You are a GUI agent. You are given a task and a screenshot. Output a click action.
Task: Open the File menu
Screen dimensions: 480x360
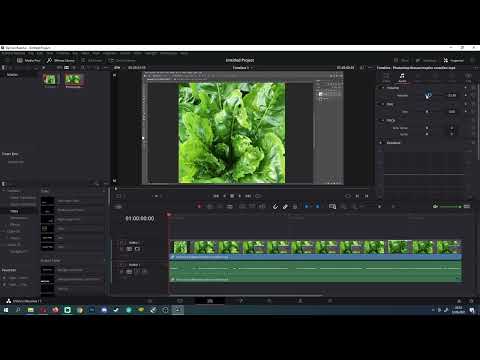tap(31, 53)
